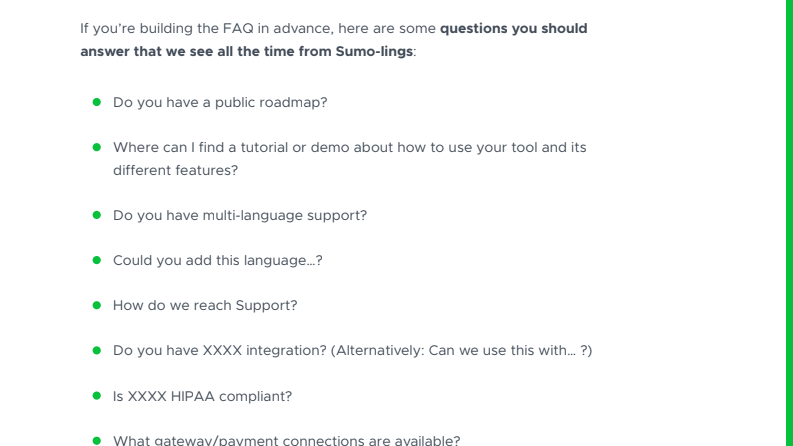Viewport: 793px width, 446px height.
Task: Click the bold 'answer that we see all the time' line
Action: point(246,52)
